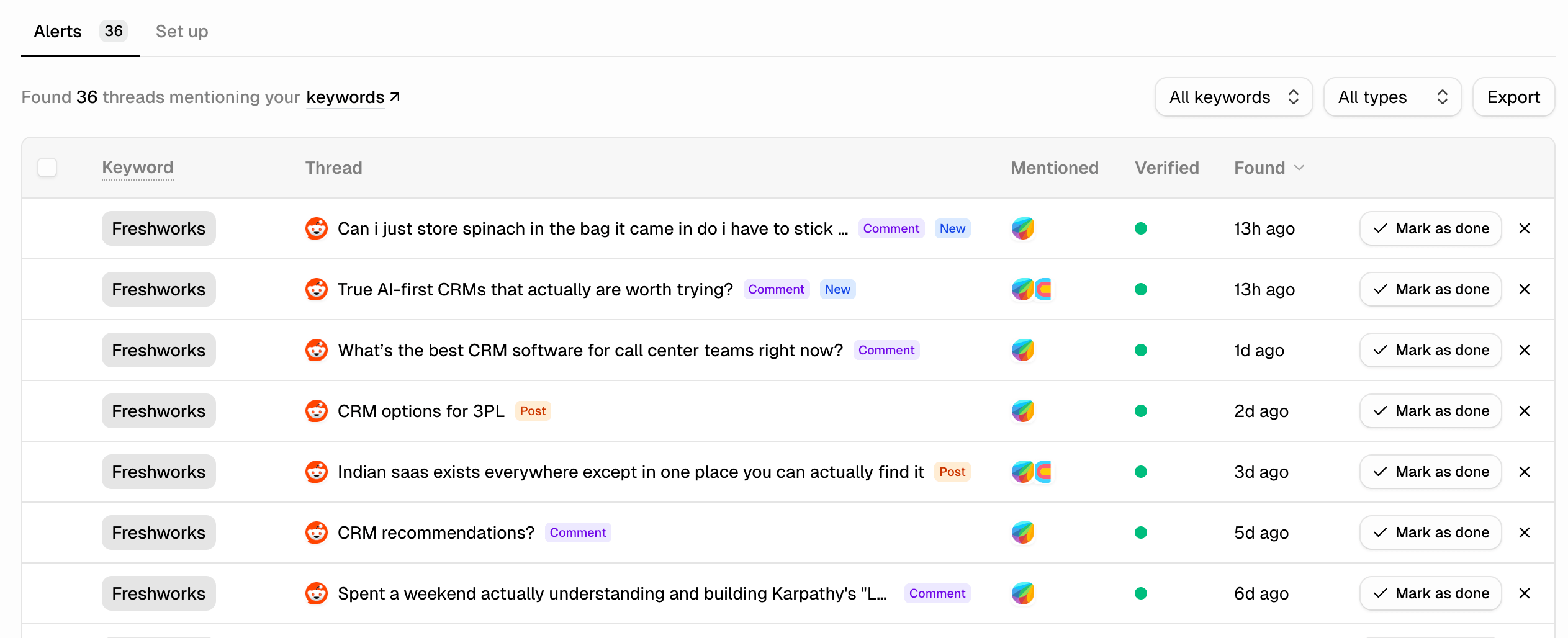
Task: Mark CRM options for 3PL as done
Action: [1430, 411]
